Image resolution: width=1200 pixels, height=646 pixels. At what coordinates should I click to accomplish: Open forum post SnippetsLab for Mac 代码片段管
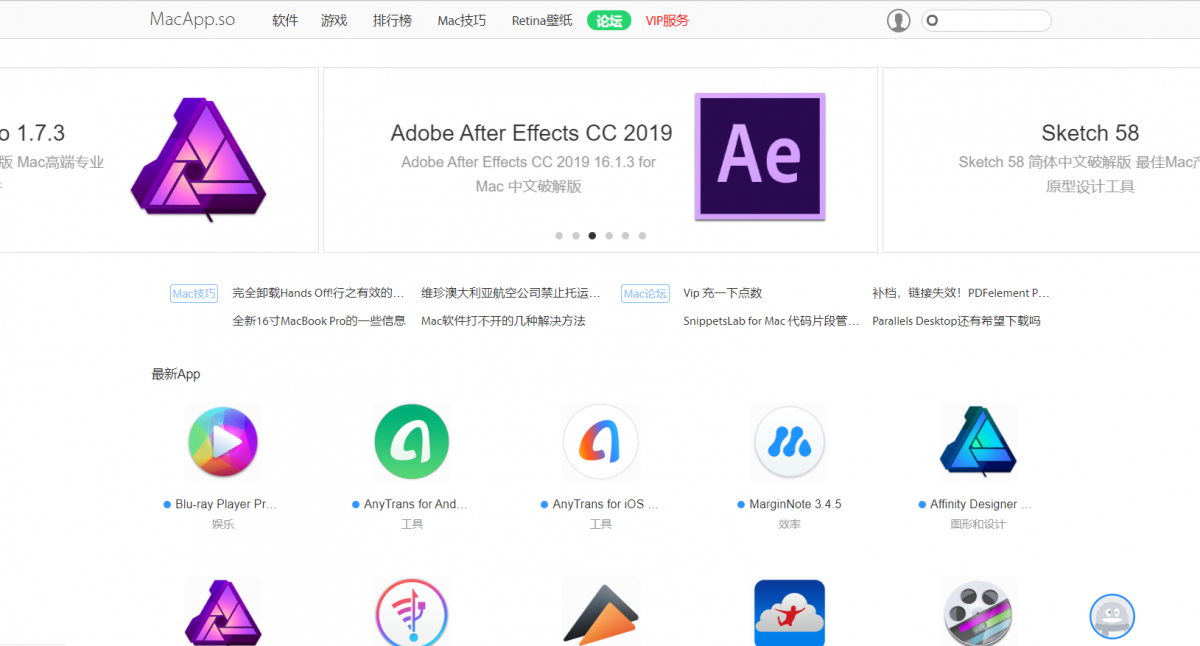(771, 321)
